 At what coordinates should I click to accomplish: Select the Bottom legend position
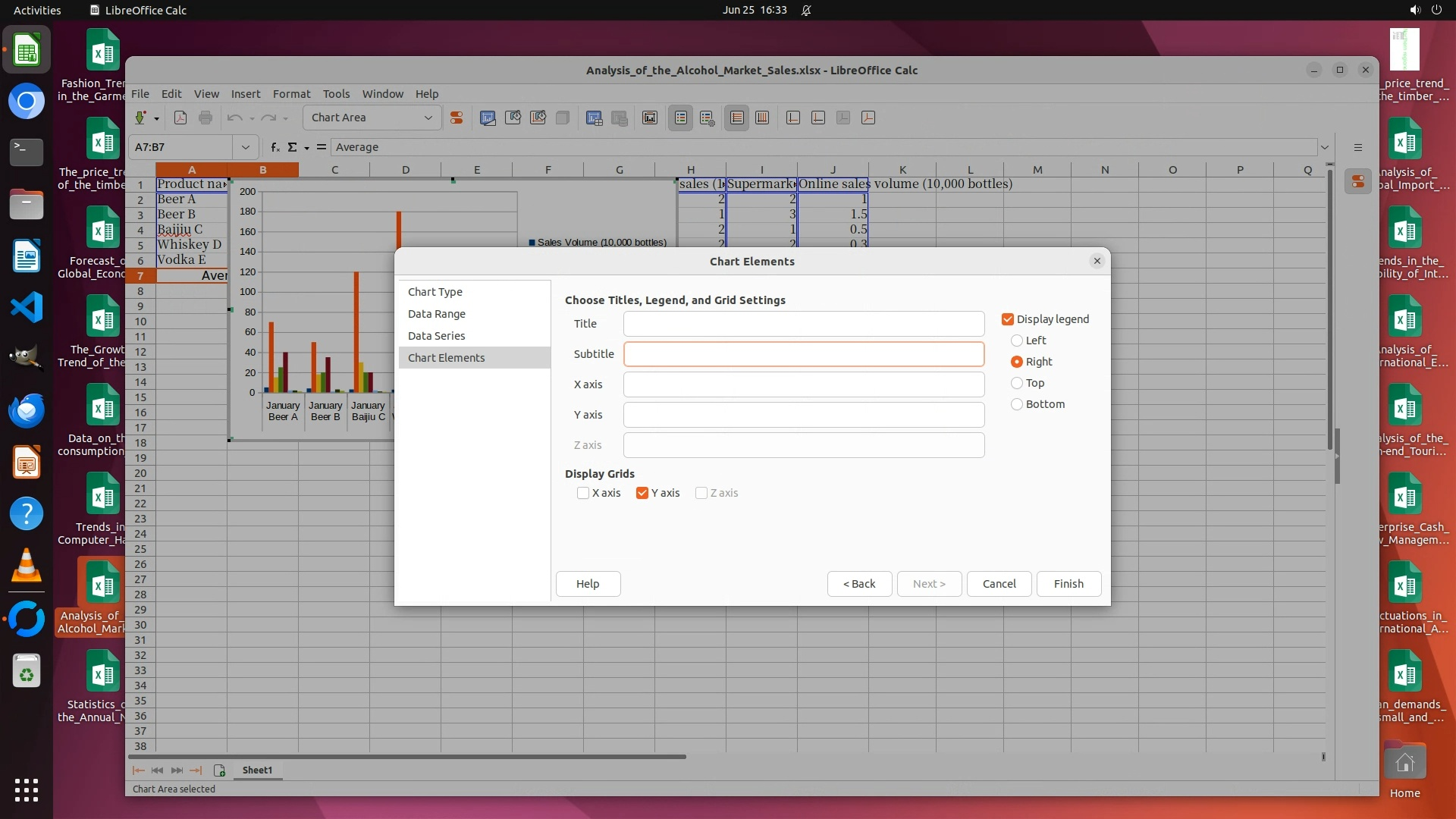1017,404
